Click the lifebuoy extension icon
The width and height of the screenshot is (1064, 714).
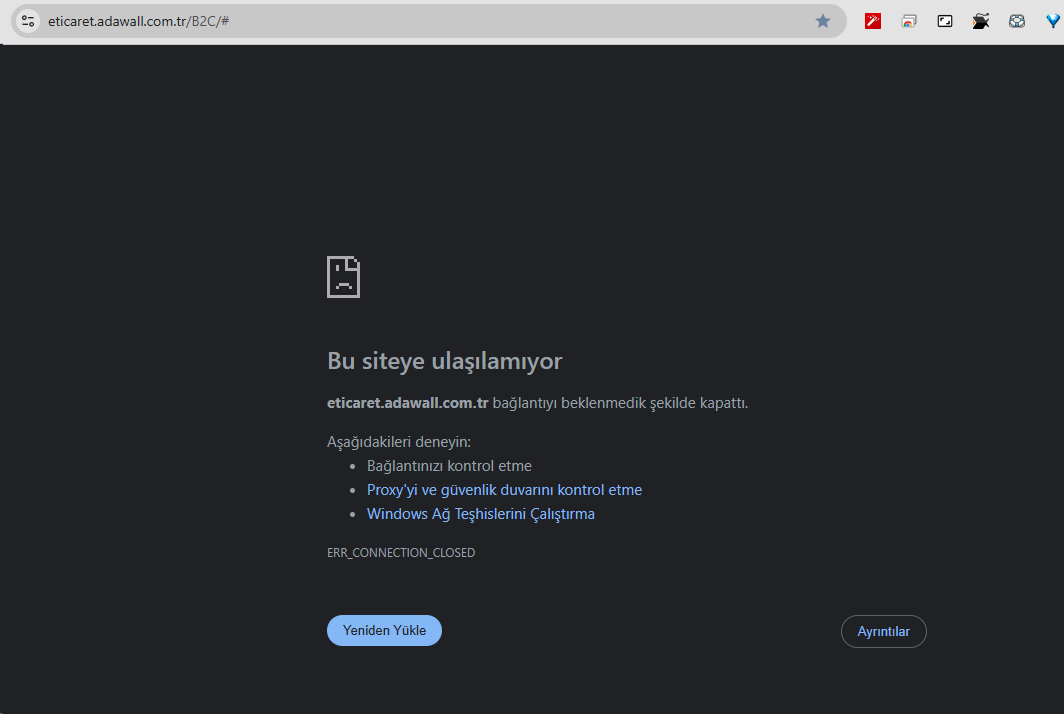tap(1016, 21)
